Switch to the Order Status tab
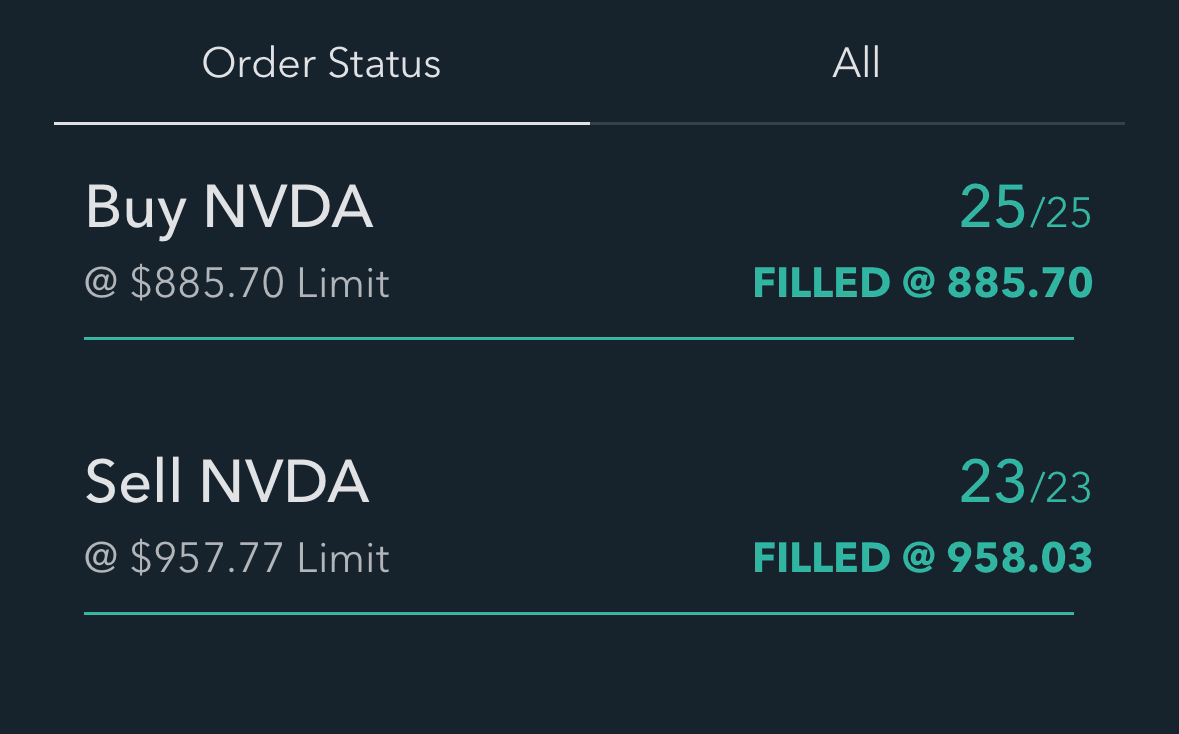 tap(320, 62)
